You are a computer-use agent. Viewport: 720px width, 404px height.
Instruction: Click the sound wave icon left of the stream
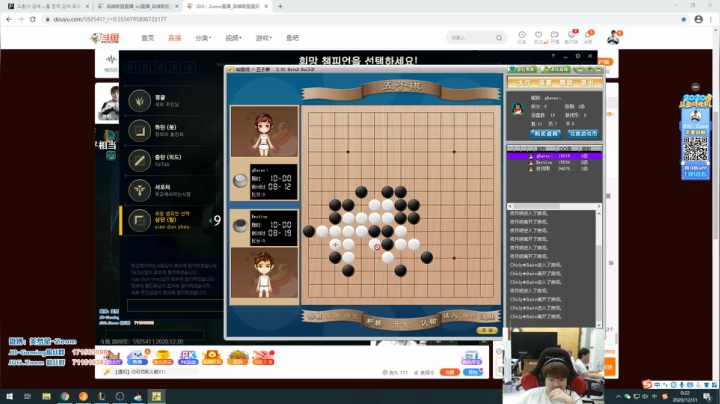tap(110, 60)
